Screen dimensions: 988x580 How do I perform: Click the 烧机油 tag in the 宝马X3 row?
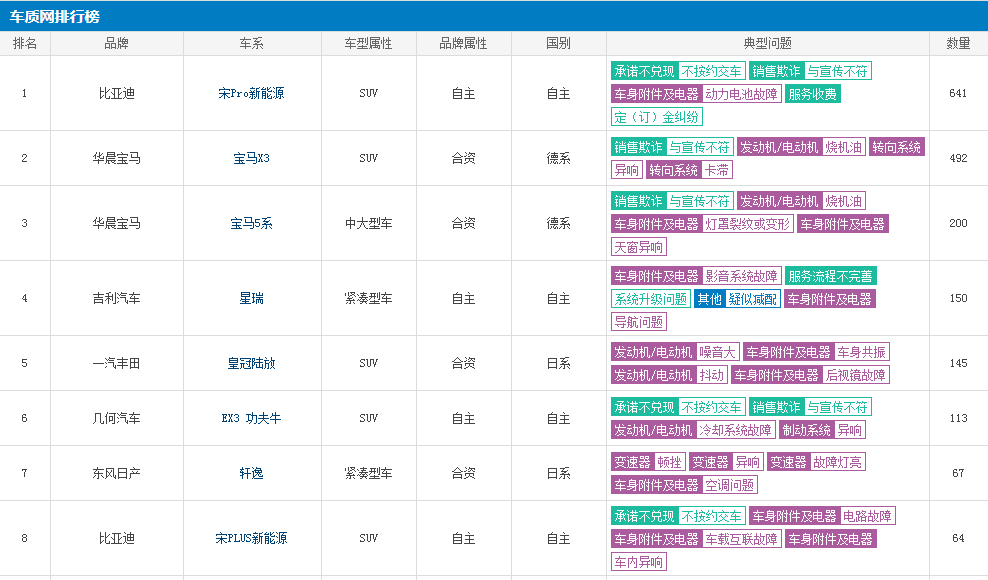pyautogui.click(x=844, y=147)
